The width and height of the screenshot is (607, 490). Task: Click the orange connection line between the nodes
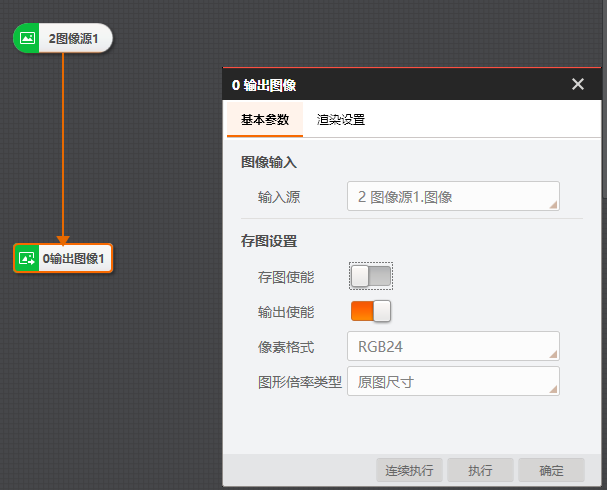[63, 140]
